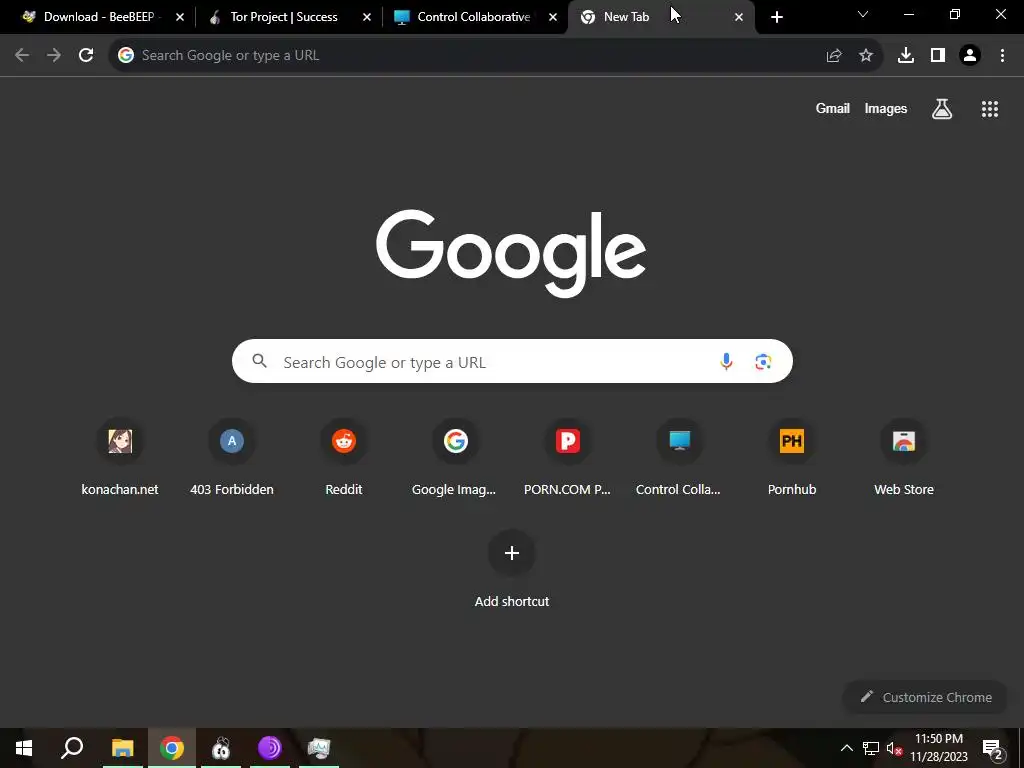
Task: Open the Chrome profile avatar icon
Action: [x=970, y=56]
